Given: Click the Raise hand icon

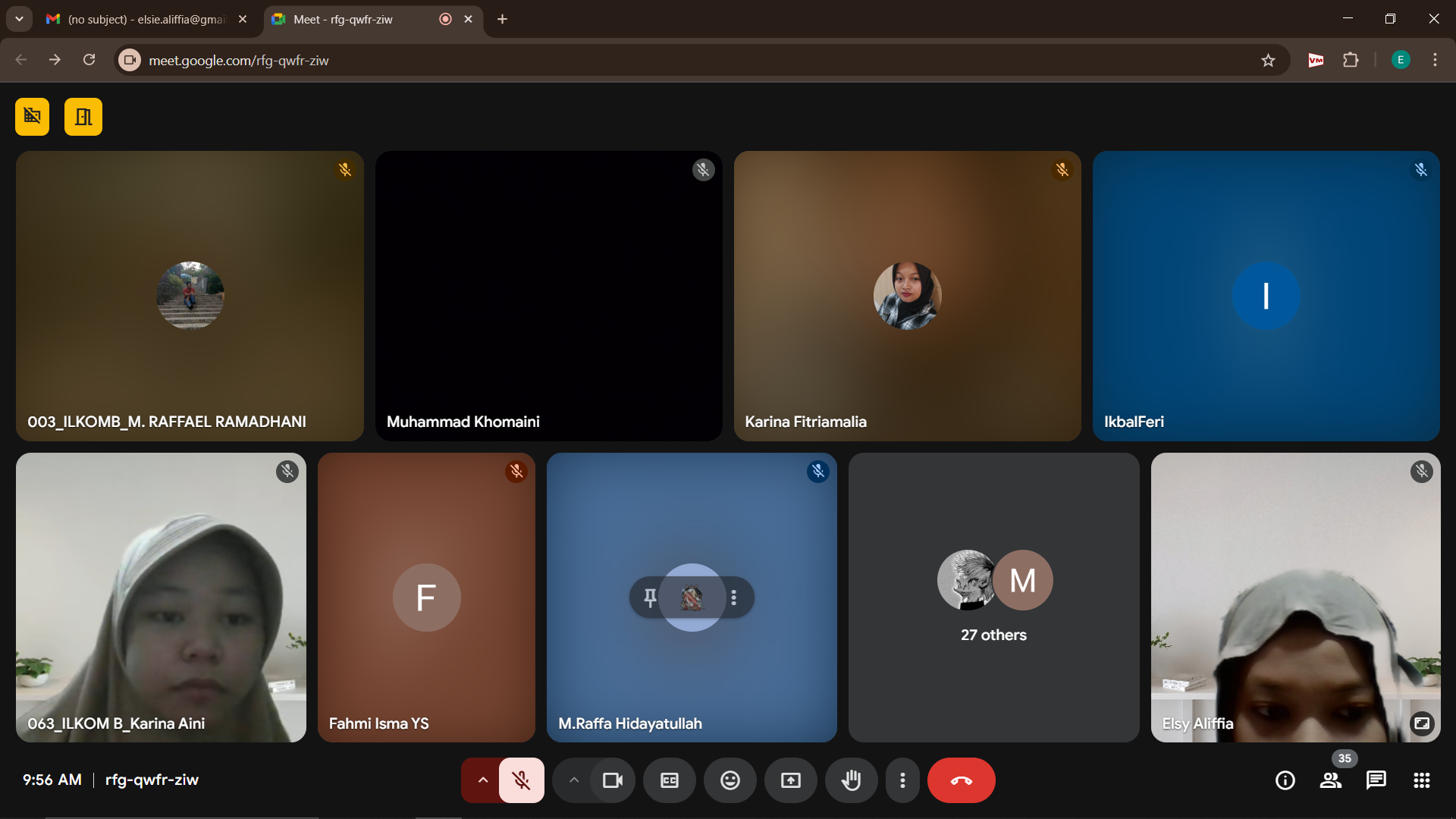Looking at the screenshot, I should coord(852,780).
